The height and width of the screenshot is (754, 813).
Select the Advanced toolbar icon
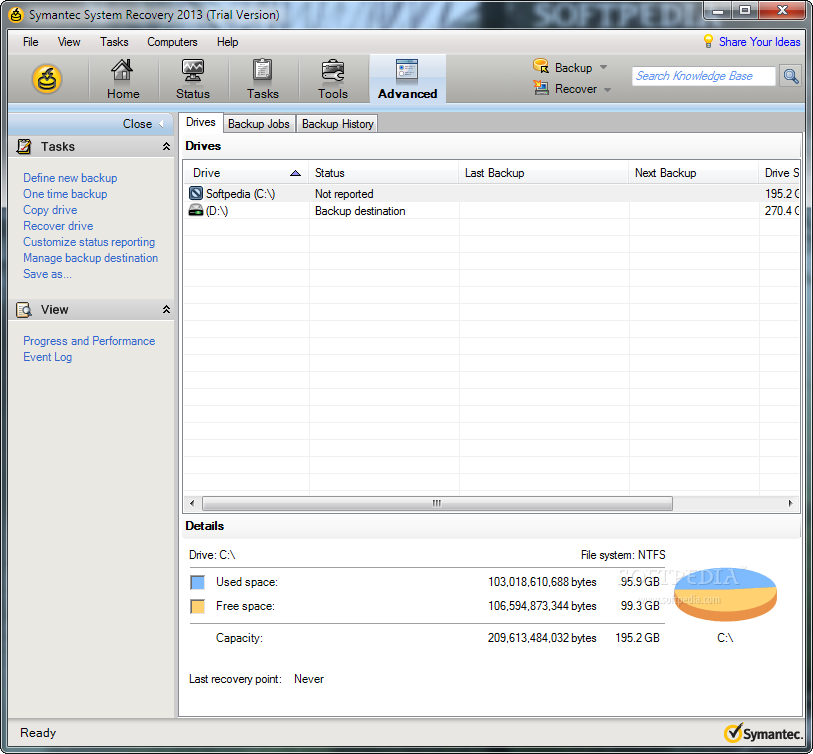point(408,79)
